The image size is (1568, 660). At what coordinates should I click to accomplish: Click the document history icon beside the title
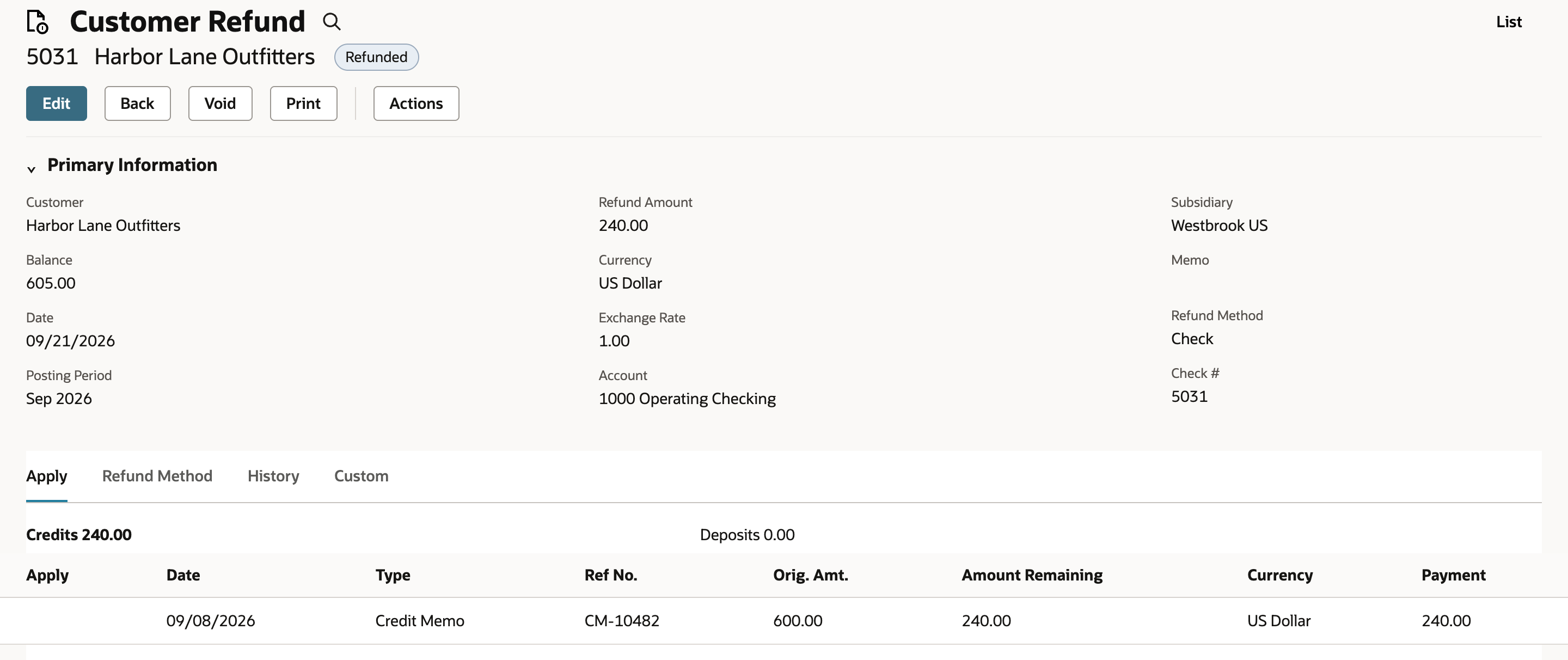click(37, 22)
